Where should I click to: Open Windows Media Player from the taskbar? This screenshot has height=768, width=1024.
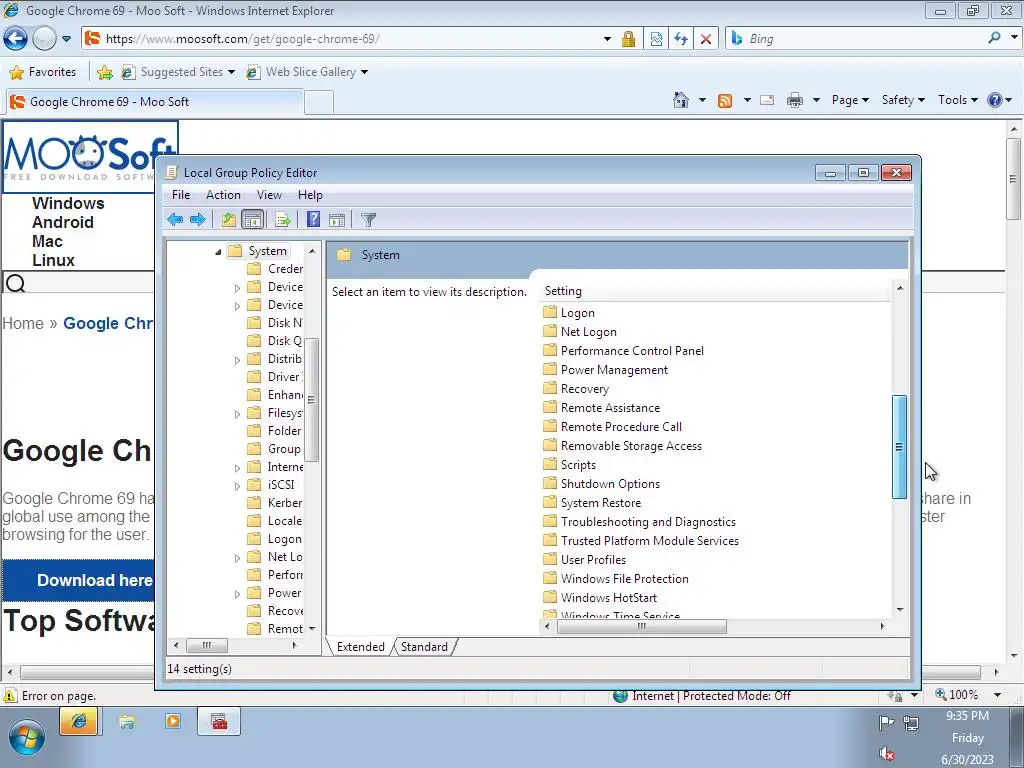pyautogui.click(x=172, y=721)
